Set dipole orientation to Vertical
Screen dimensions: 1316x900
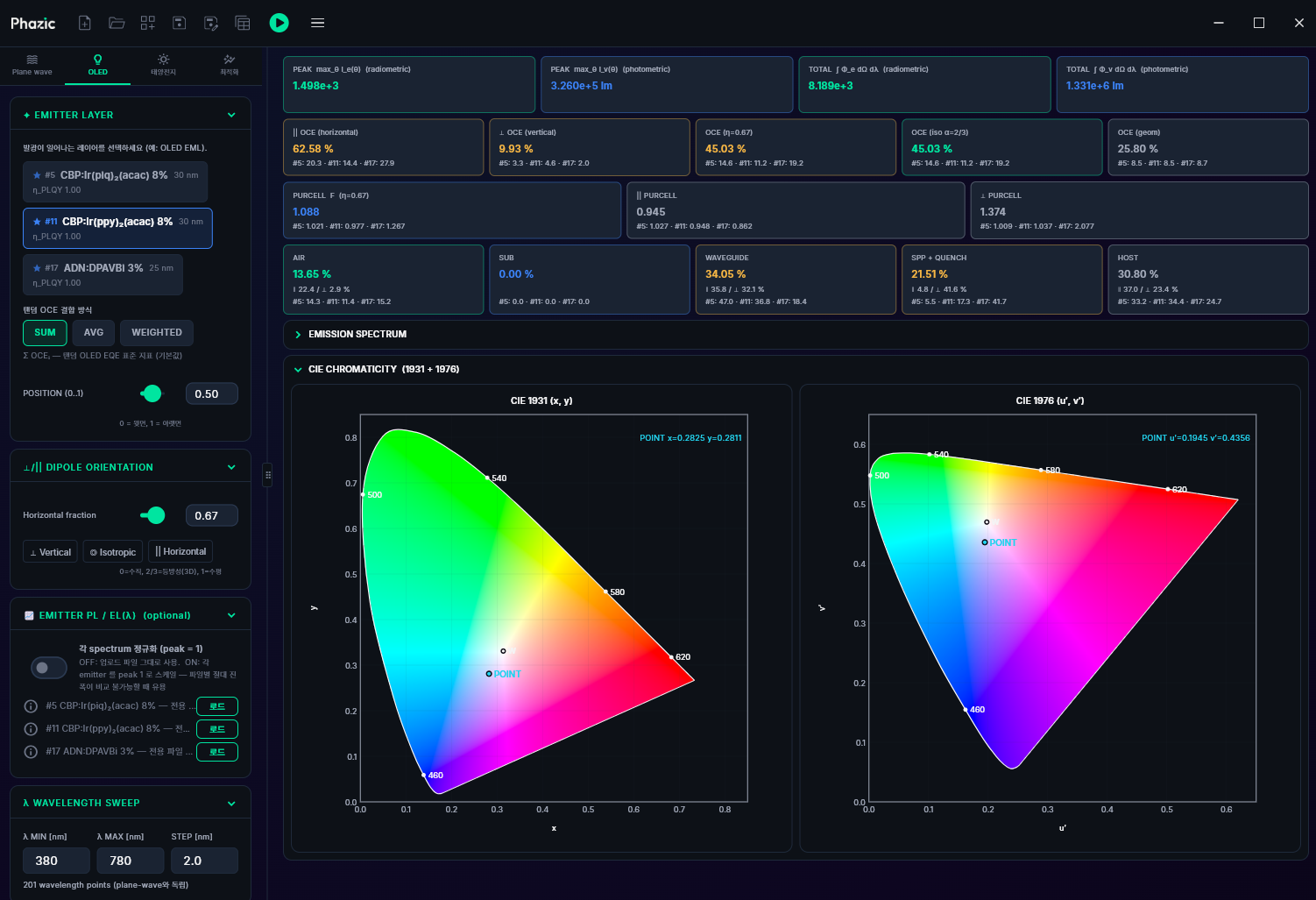pos(50,552)
